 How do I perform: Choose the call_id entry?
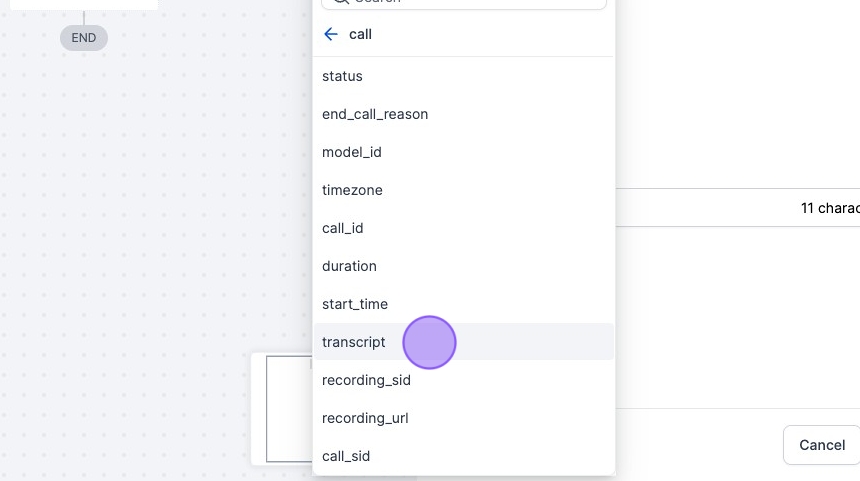click(x=343, y=228)
